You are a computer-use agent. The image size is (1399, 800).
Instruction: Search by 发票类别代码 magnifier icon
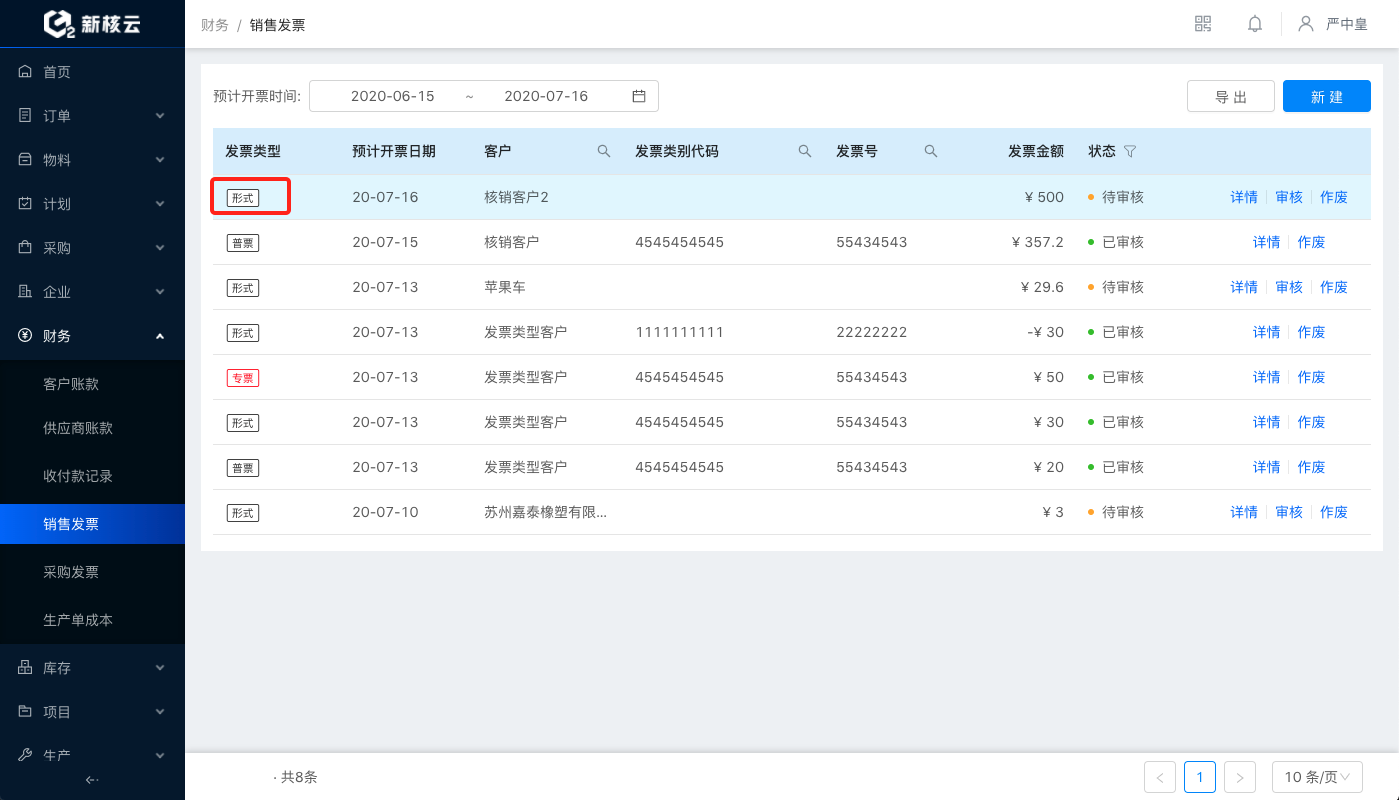(805, 151)
